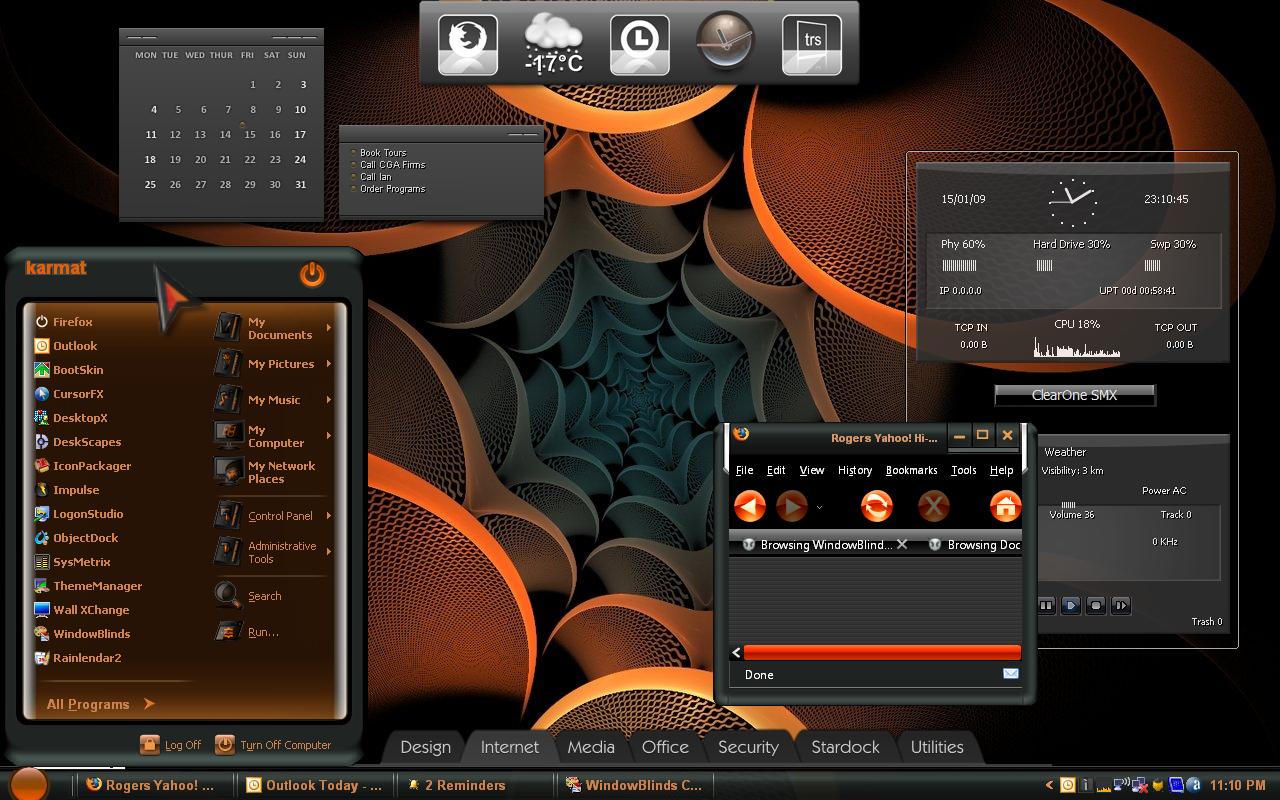This screenshot has height=800, width=1280.
Task: Expand Administrative Tools submenu
Action: (x=328, y=552)
